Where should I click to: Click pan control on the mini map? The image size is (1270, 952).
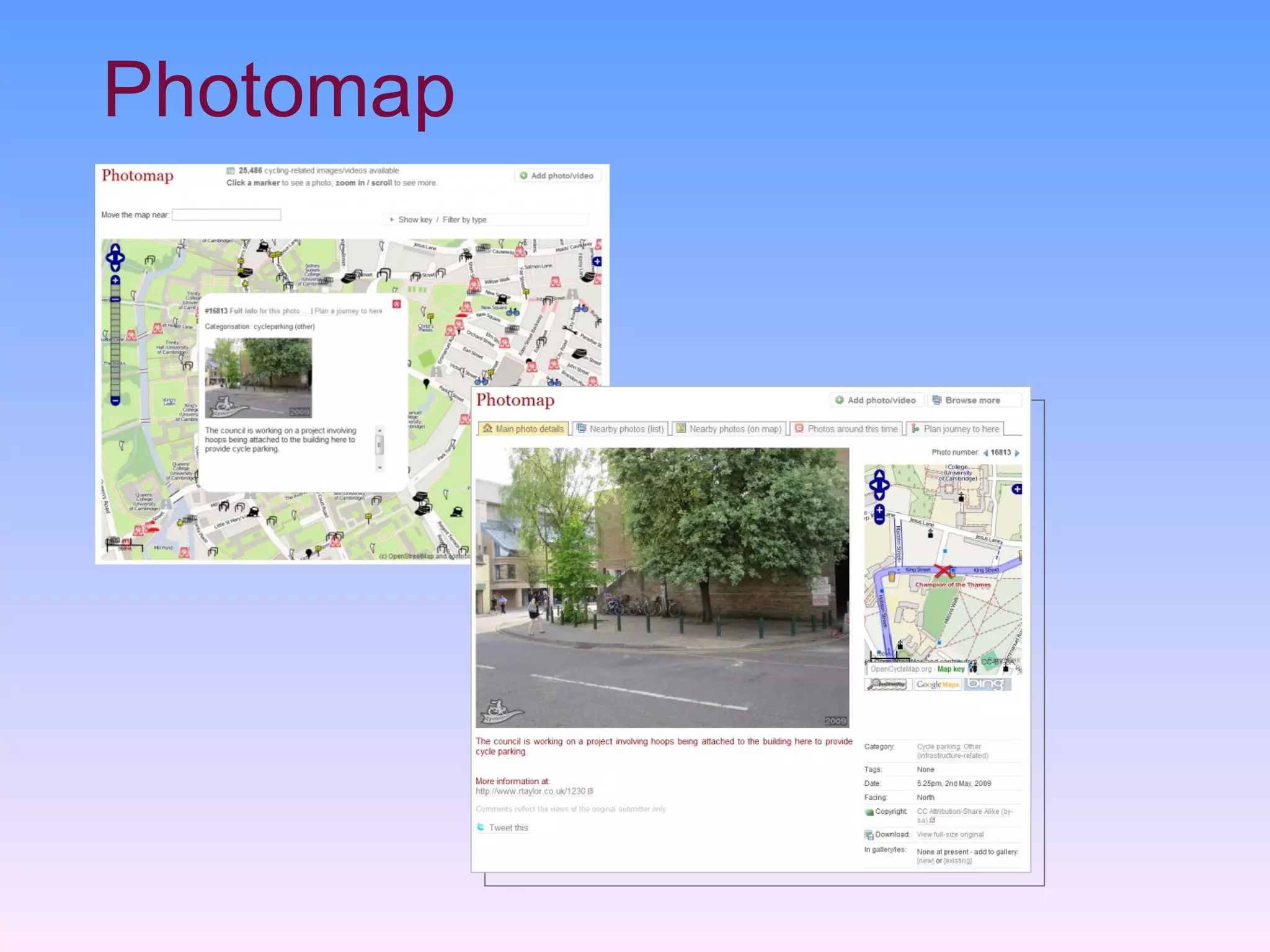[x=879, y=485]
